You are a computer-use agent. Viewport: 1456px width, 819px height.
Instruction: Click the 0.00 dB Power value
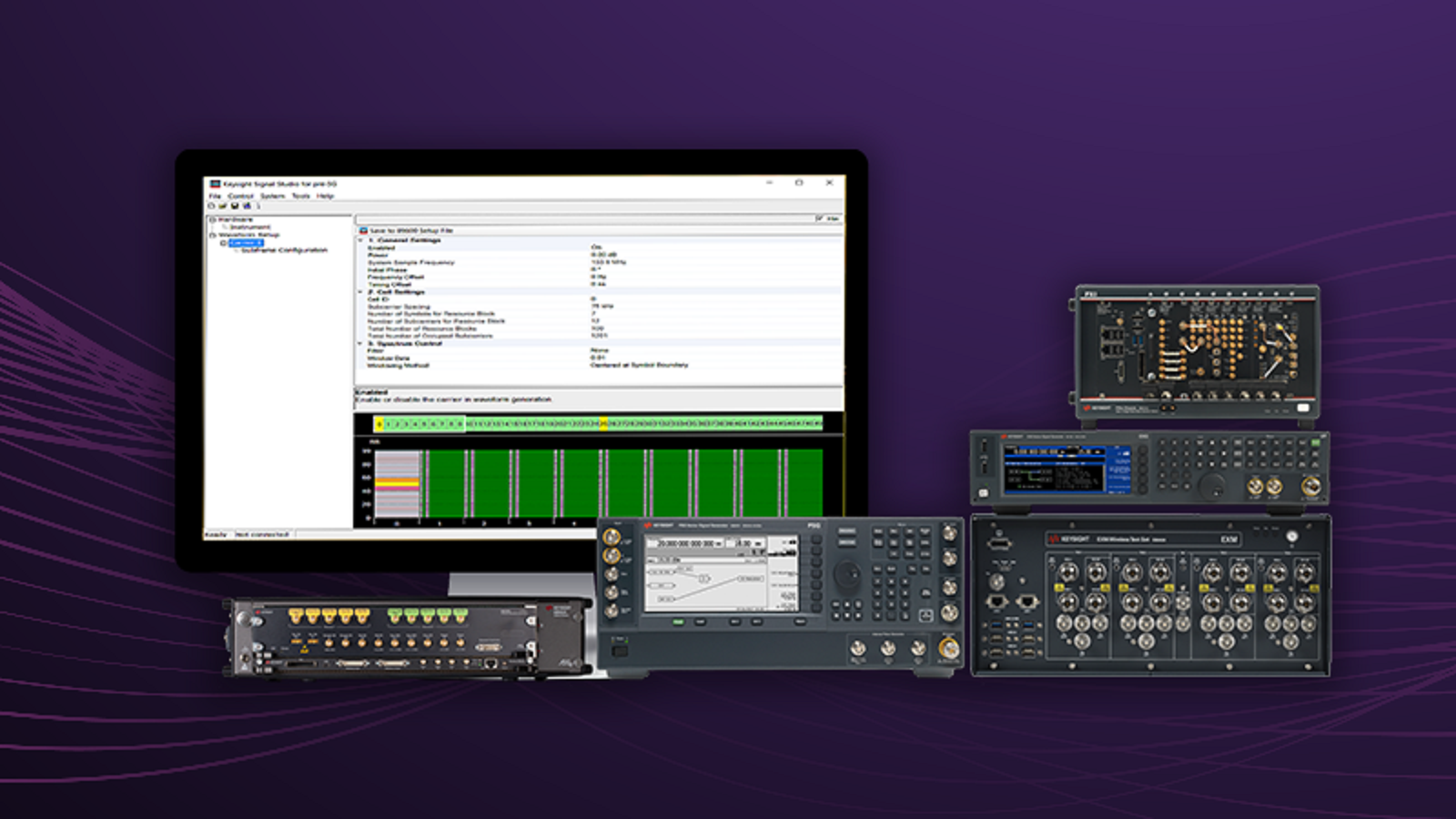603,255
